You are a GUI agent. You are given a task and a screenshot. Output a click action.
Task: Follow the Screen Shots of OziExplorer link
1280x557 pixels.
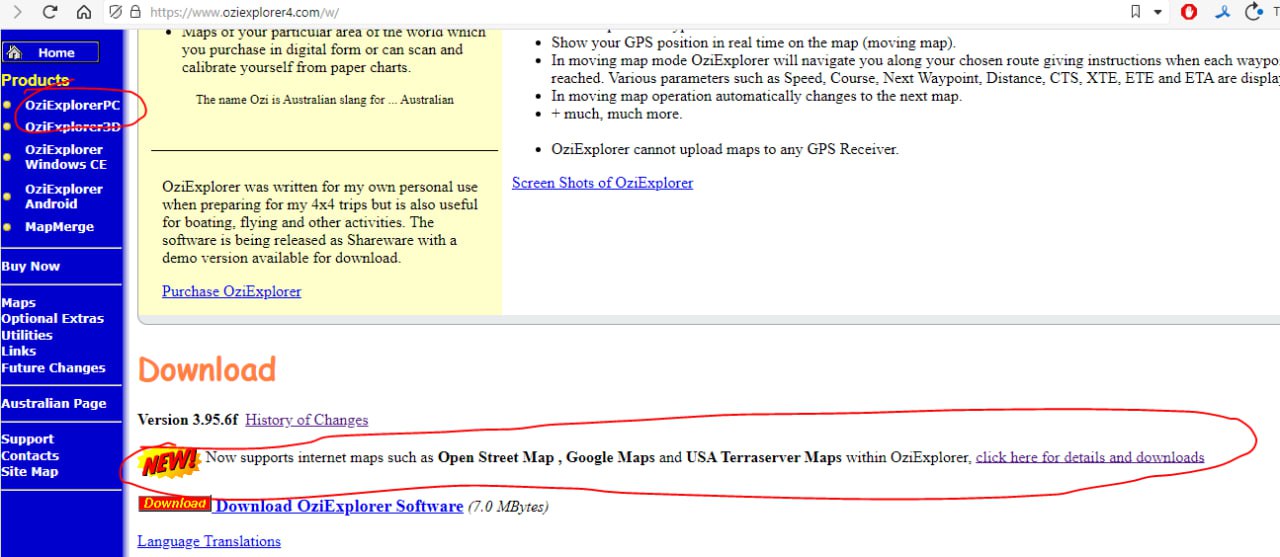tap(602, 183)
